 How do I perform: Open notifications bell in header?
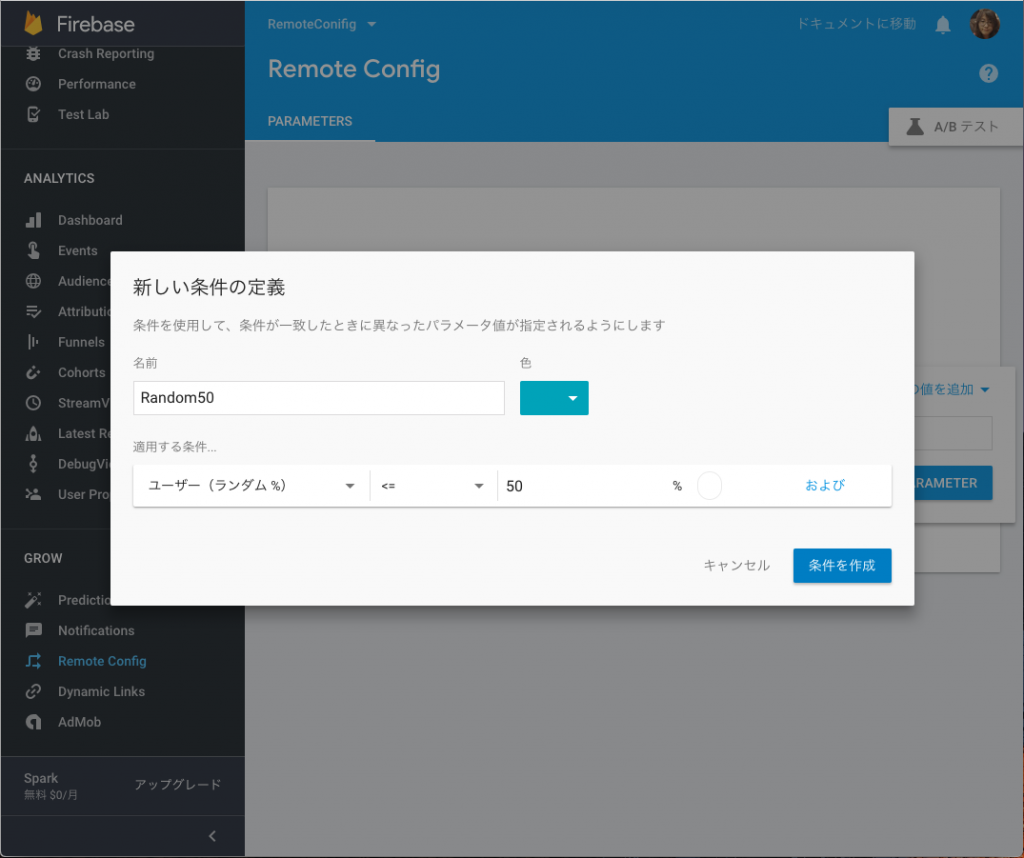point(942,25)
